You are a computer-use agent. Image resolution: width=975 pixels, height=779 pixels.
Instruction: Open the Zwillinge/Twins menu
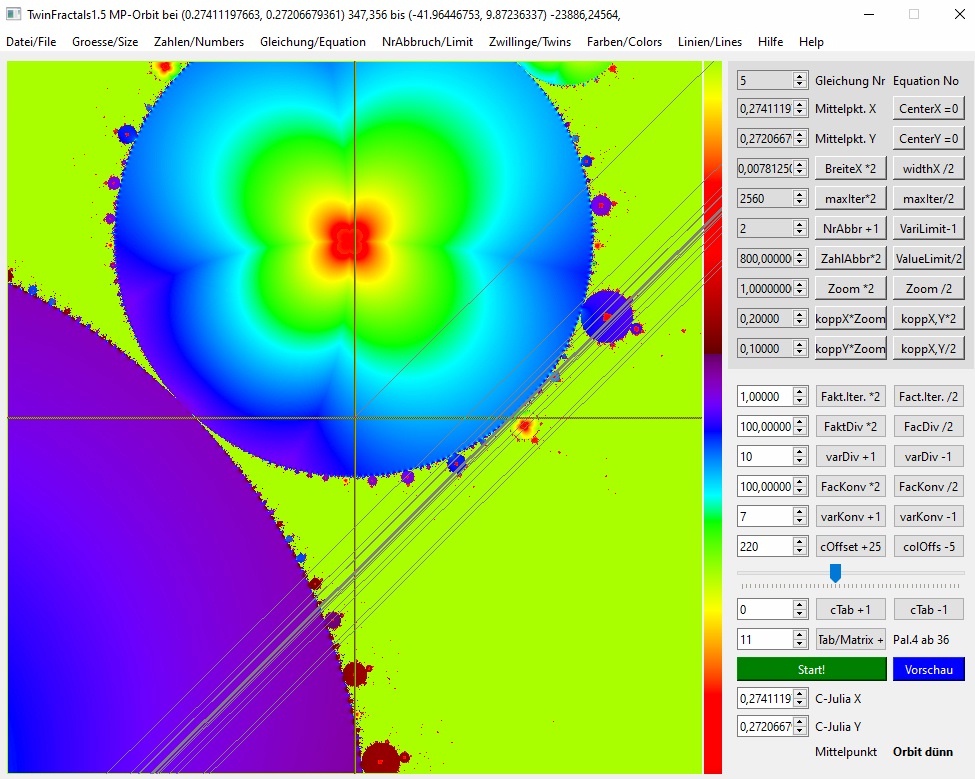click(x=530, y=42)
